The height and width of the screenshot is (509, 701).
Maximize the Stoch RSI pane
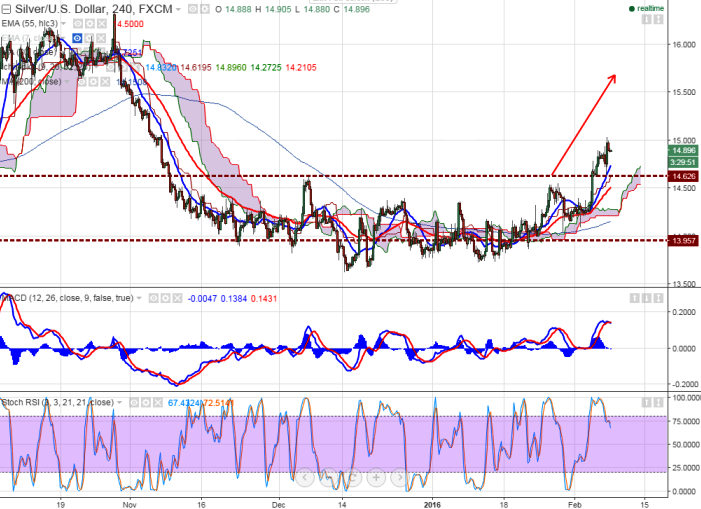click(x=659, y=403)
